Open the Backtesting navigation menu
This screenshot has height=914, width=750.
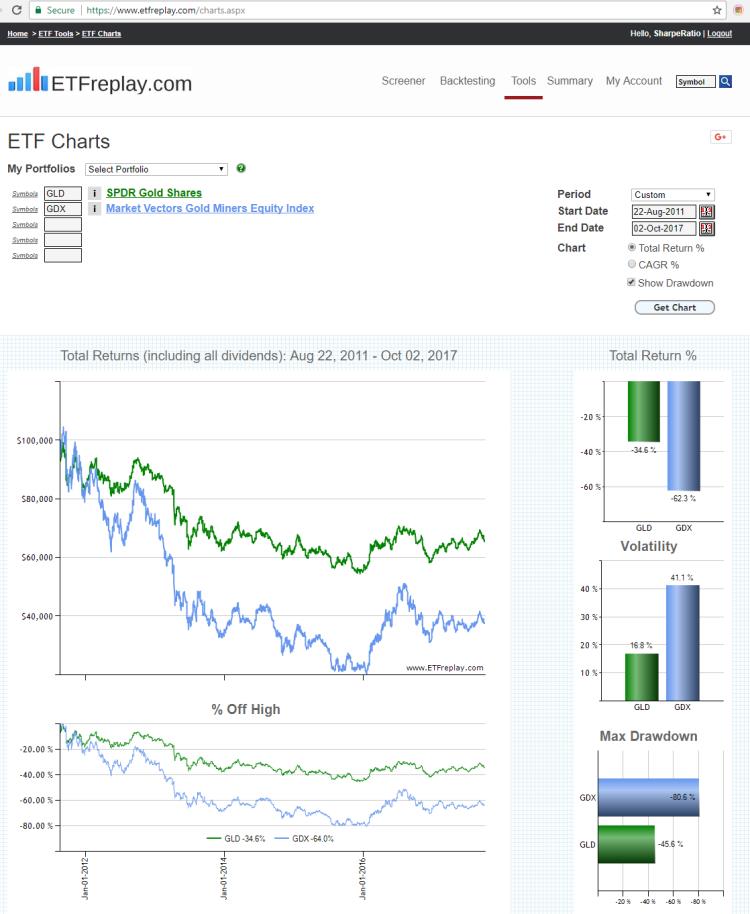point(467,81)
